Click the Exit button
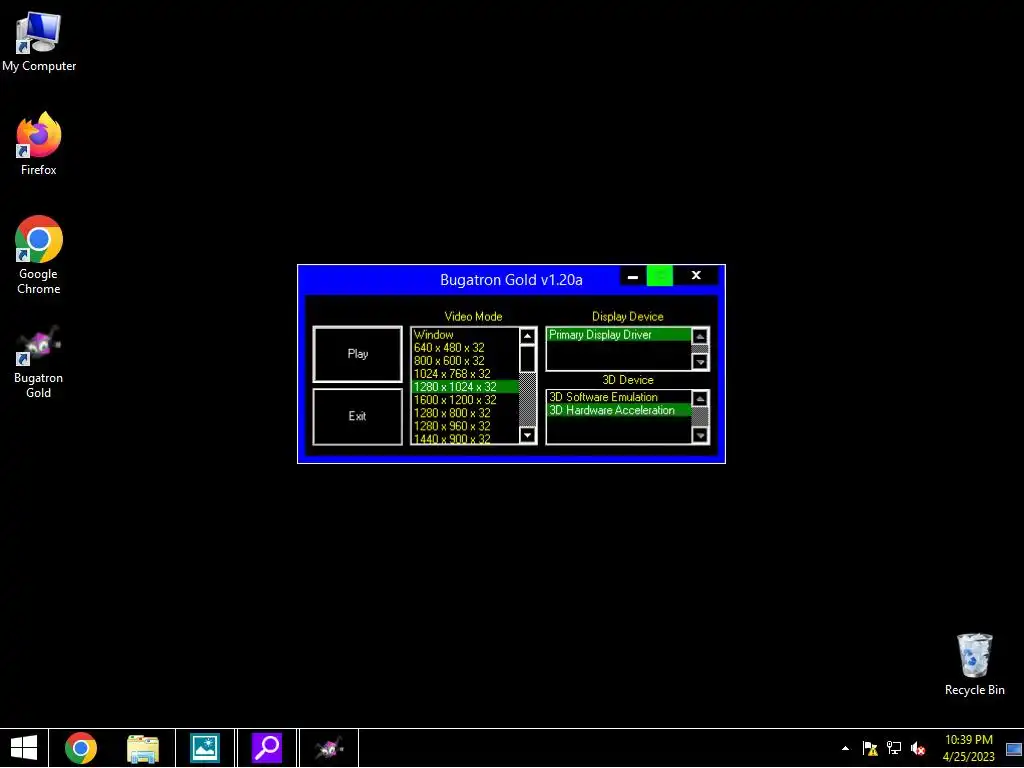 [357, 417]
